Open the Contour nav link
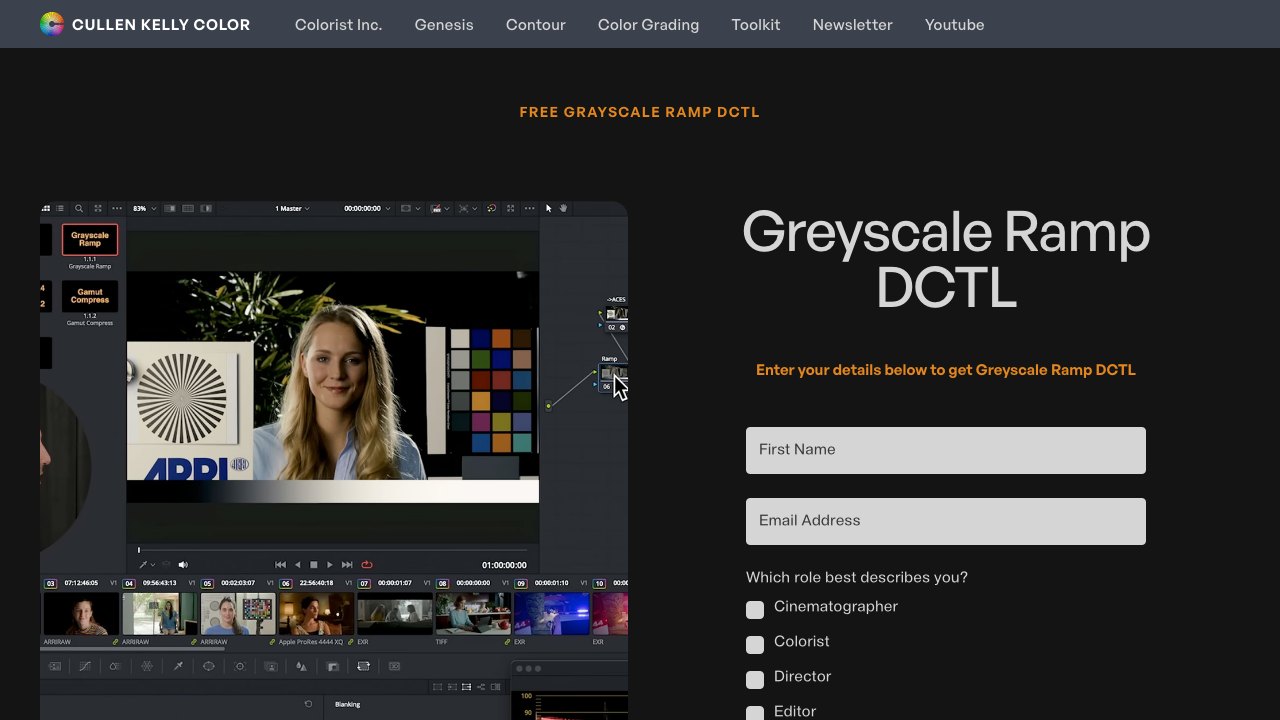Image resolution: width=1280 pixels, height=720 pixels. pyautogui.click(x=536, y=24)
